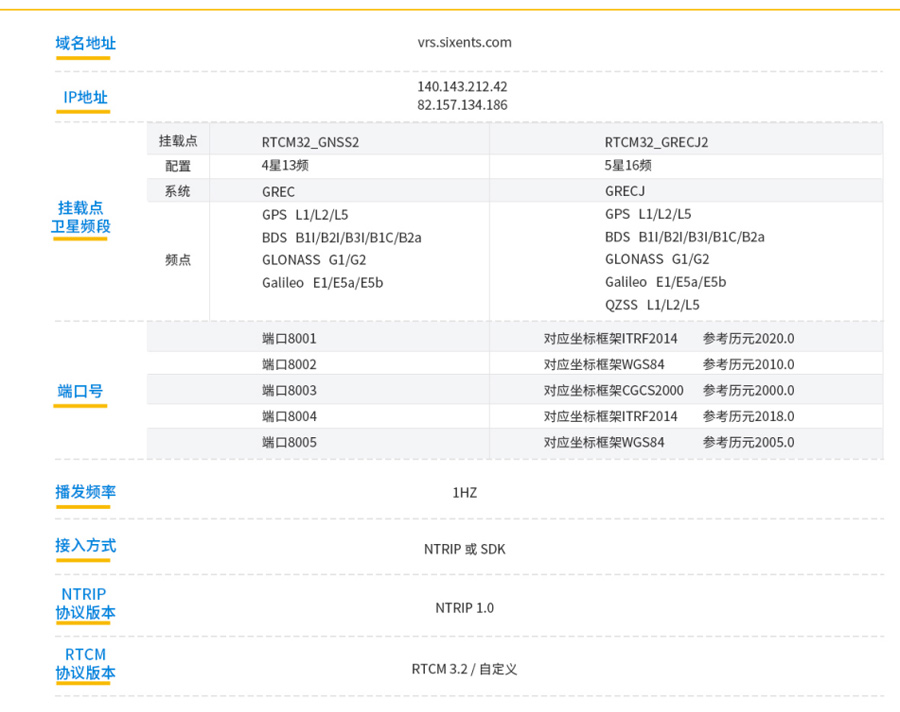Click the 端口8002 row

(x=289, y=365)
